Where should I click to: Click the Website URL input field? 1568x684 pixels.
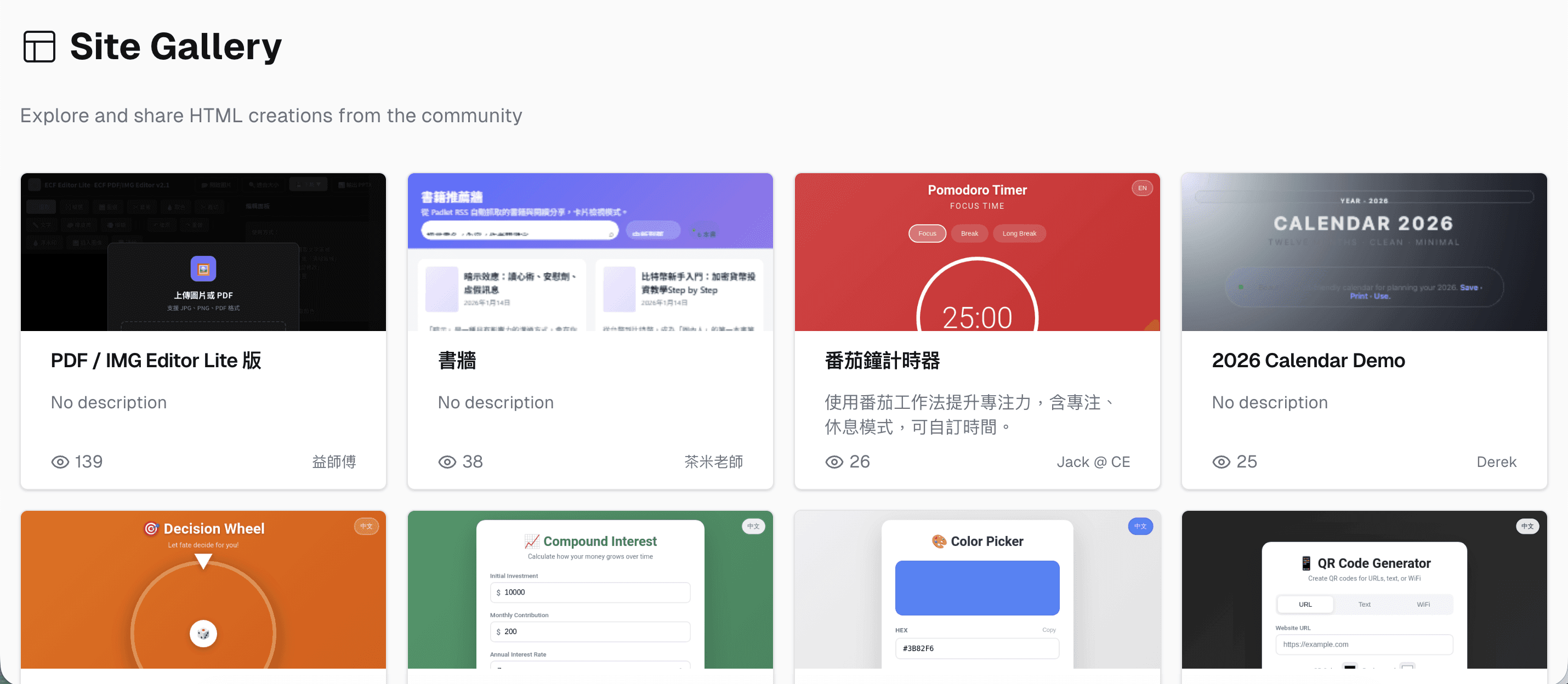(x=1364, y=645)
